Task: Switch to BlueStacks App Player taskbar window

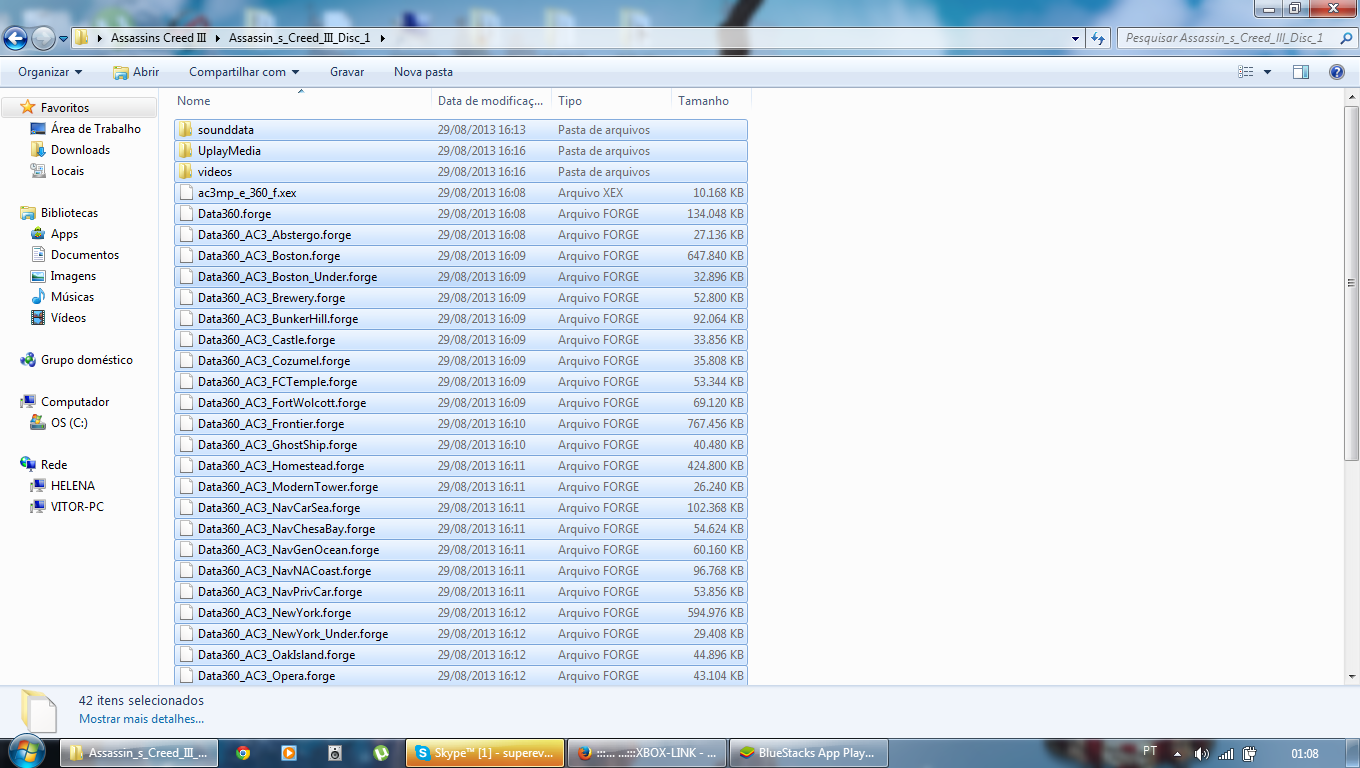Action: pos(808,753)
